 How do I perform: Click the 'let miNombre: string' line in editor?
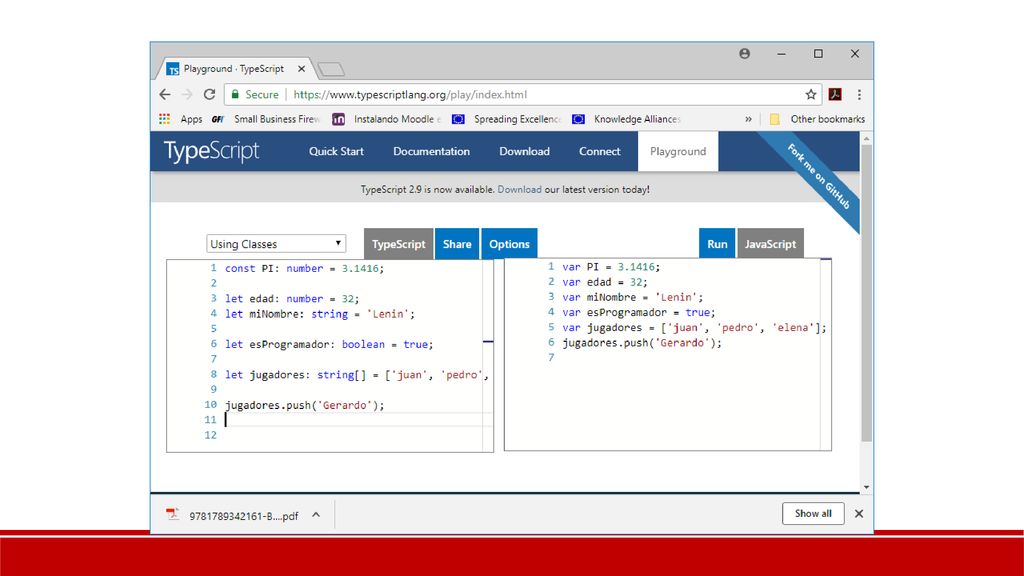tap(320, 314)
